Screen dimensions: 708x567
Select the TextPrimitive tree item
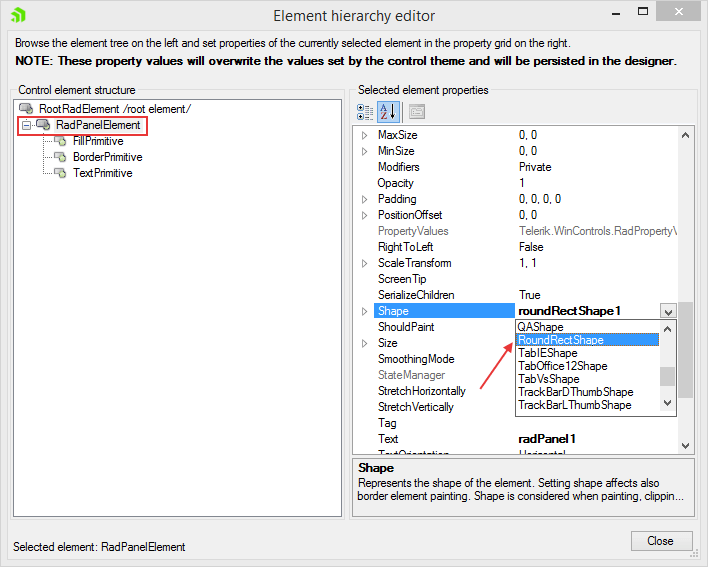coord(102,173)
